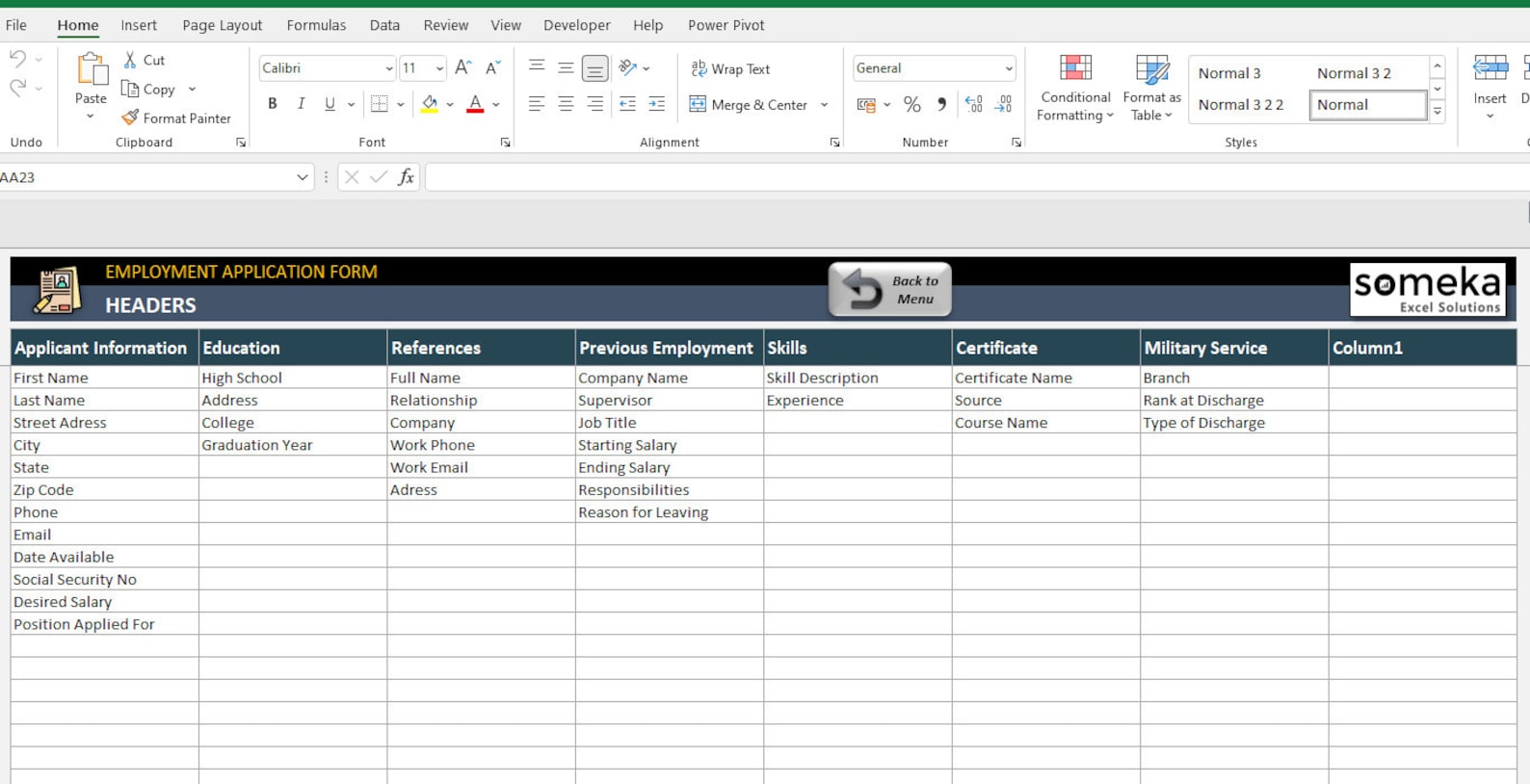
Task: Increase font size with the A-up icon
Action: point(463,67)
